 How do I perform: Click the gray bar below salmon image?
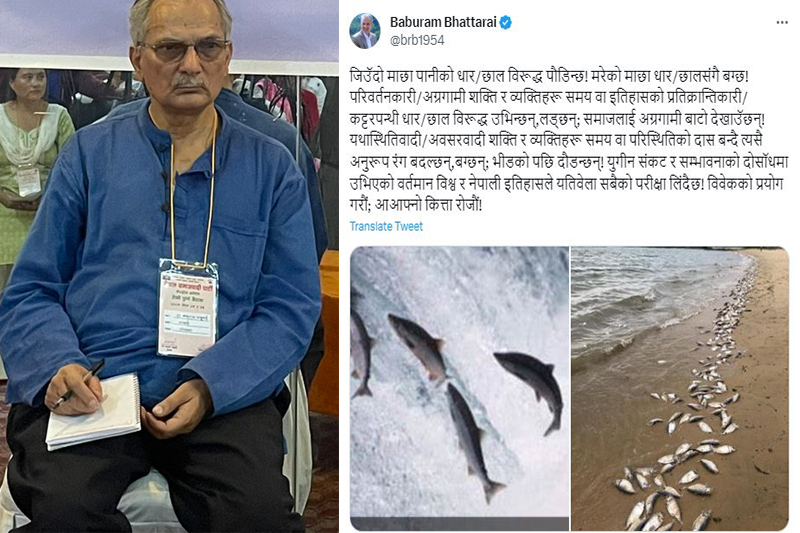460,524
